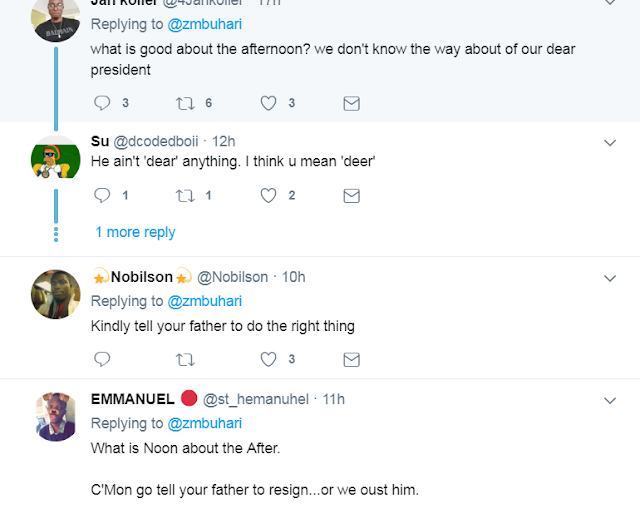Show '1 more reply' in thread

pyautogui.click(x=135, y=232)
